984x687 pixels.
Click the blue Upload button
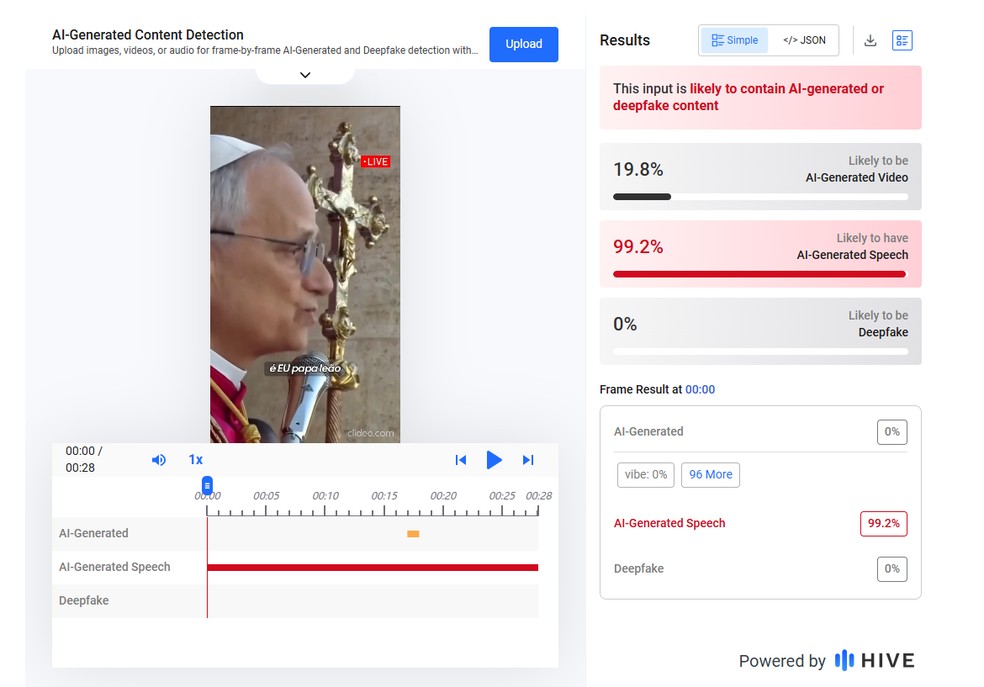click(523, 44)
